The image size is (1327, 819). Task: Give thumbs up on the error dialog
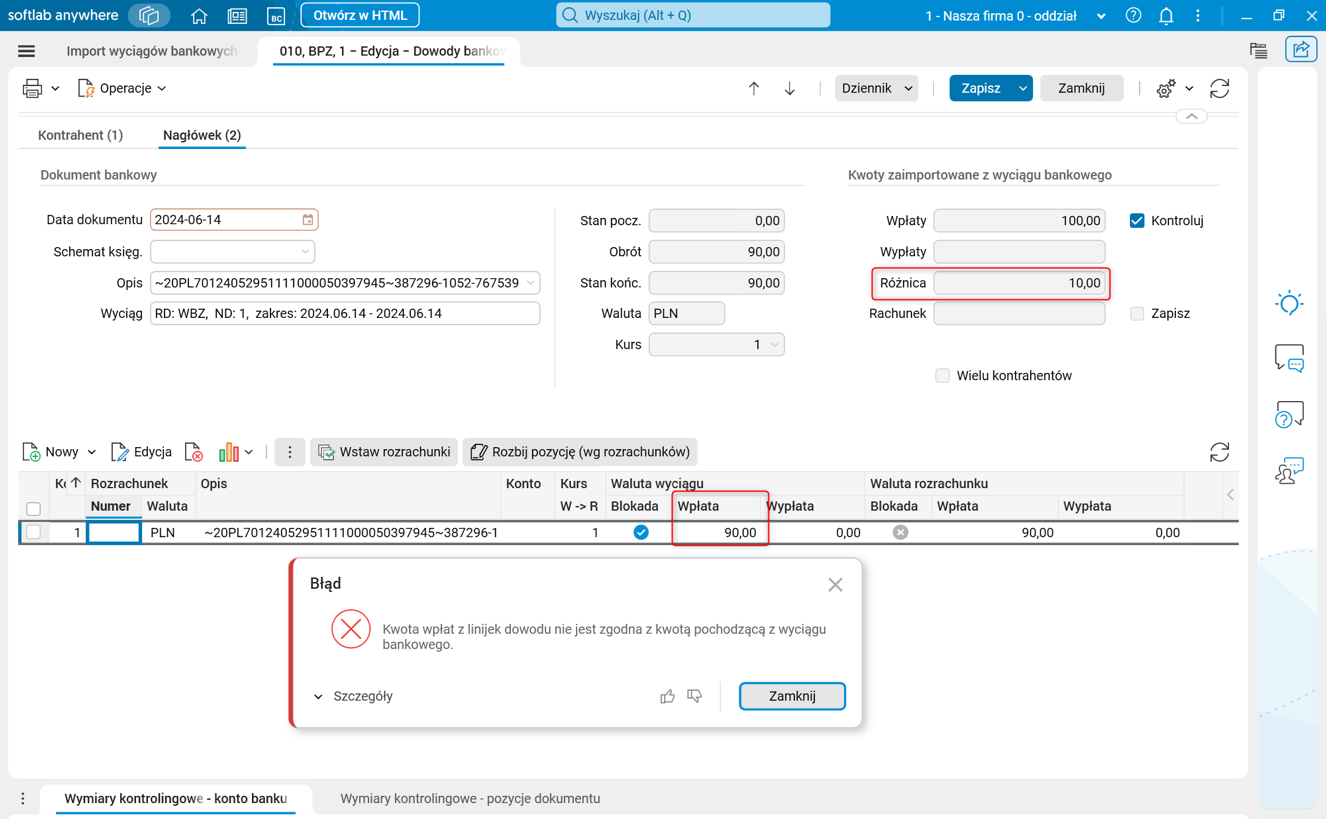point(667,696)
